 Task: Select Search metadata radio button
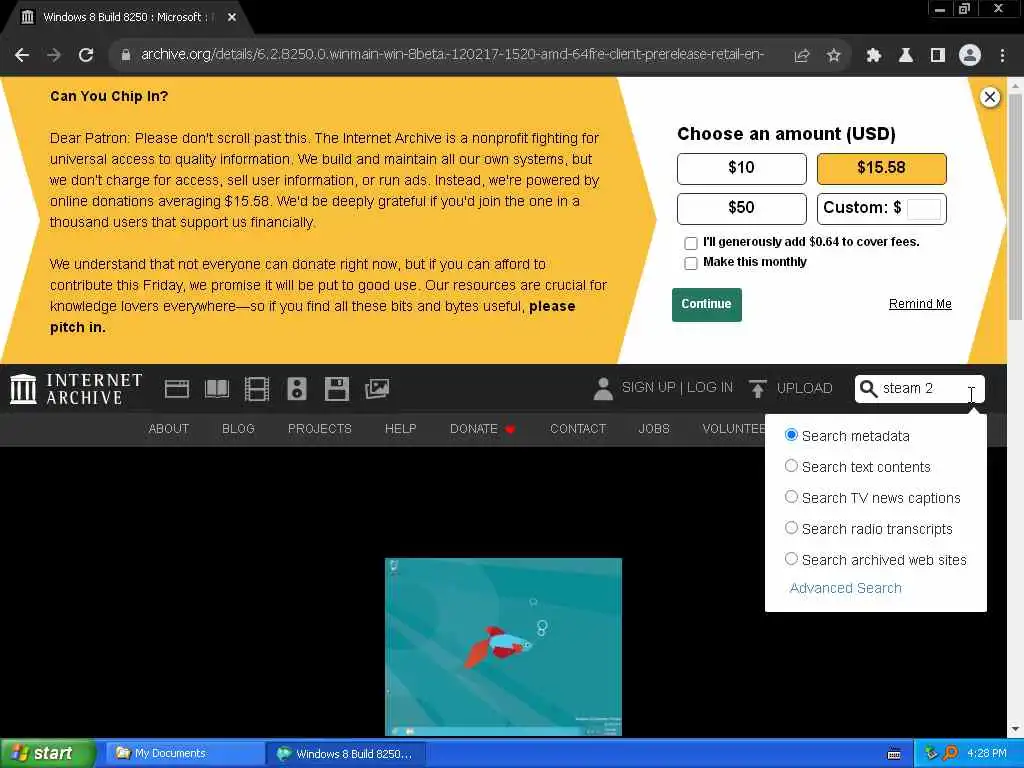[x=791, y=435]
